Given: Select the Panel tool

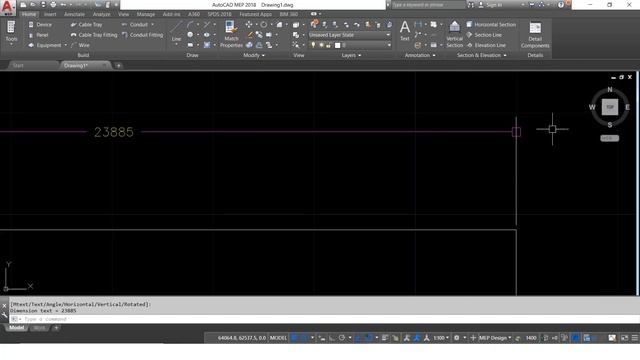Looking at the screenshot, I should [x=38, y=35].
